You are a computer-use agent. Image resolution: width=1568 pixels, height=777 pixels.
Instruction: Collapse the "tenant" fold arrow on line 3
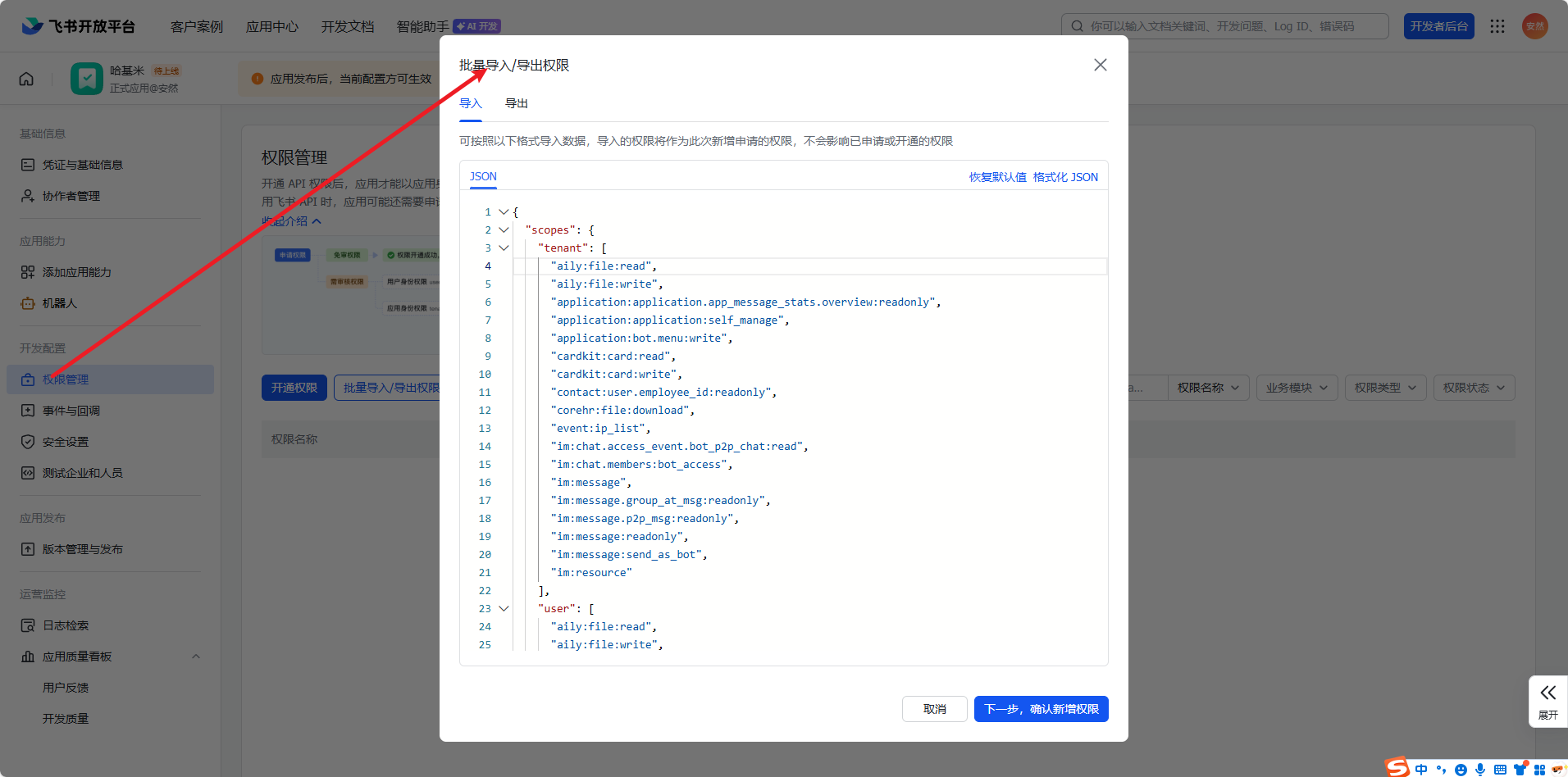pos(504,248)
